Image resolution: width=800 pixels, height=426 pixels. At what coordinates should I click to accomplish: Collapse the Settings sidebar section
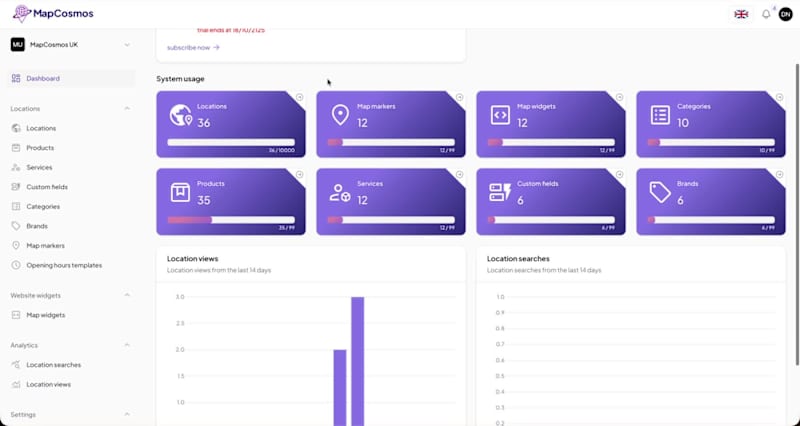(x=127, y=415)
